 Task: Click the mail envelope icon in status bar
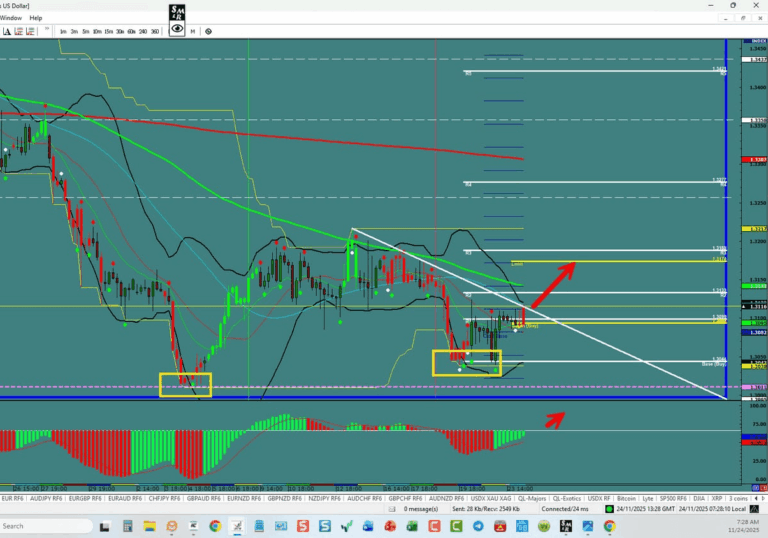[392, 509]
